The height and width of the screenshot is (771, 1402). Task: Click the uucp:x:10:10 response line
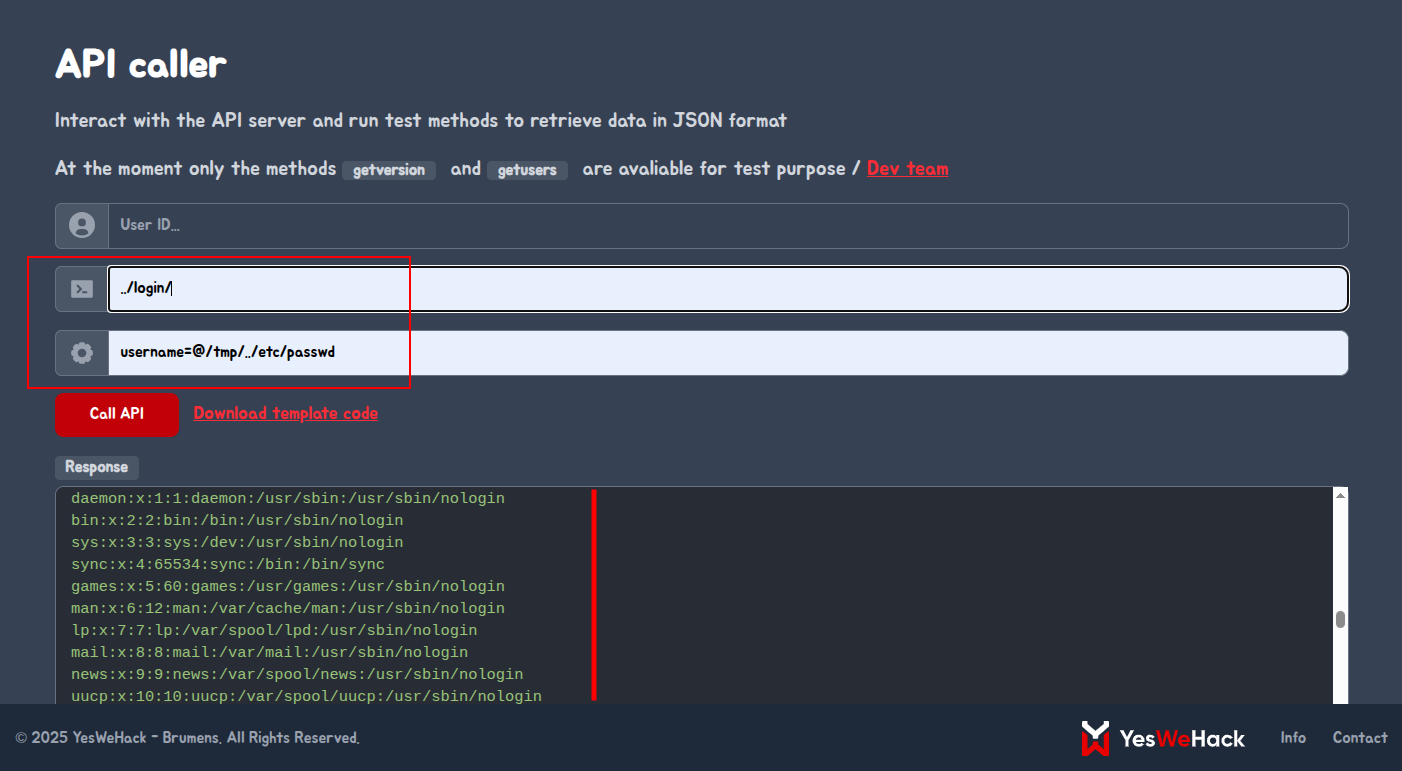click(x=306, y=696)
